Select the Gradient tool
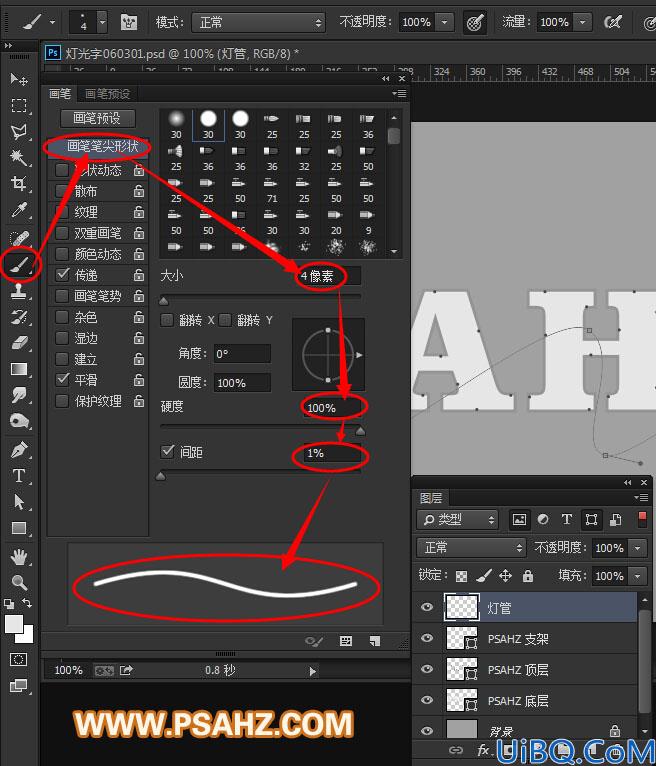 click(19, 369)
